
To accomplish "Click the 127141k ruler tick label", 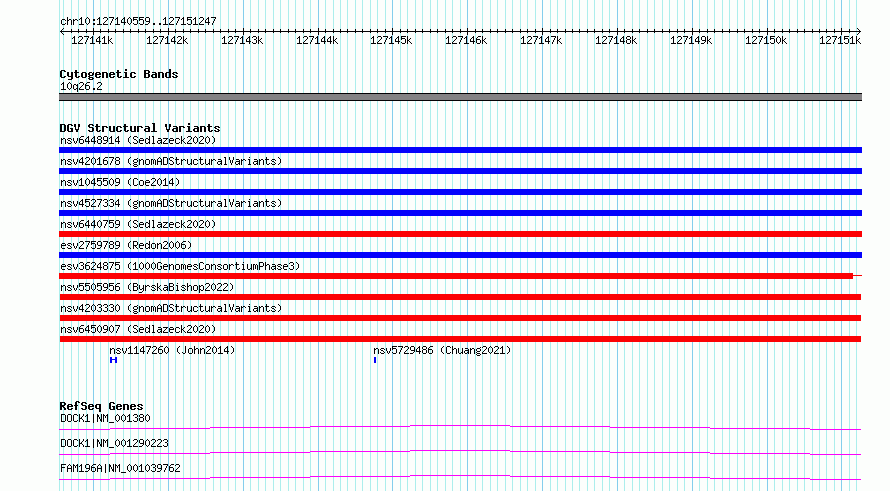I will [x=92, y=40].
